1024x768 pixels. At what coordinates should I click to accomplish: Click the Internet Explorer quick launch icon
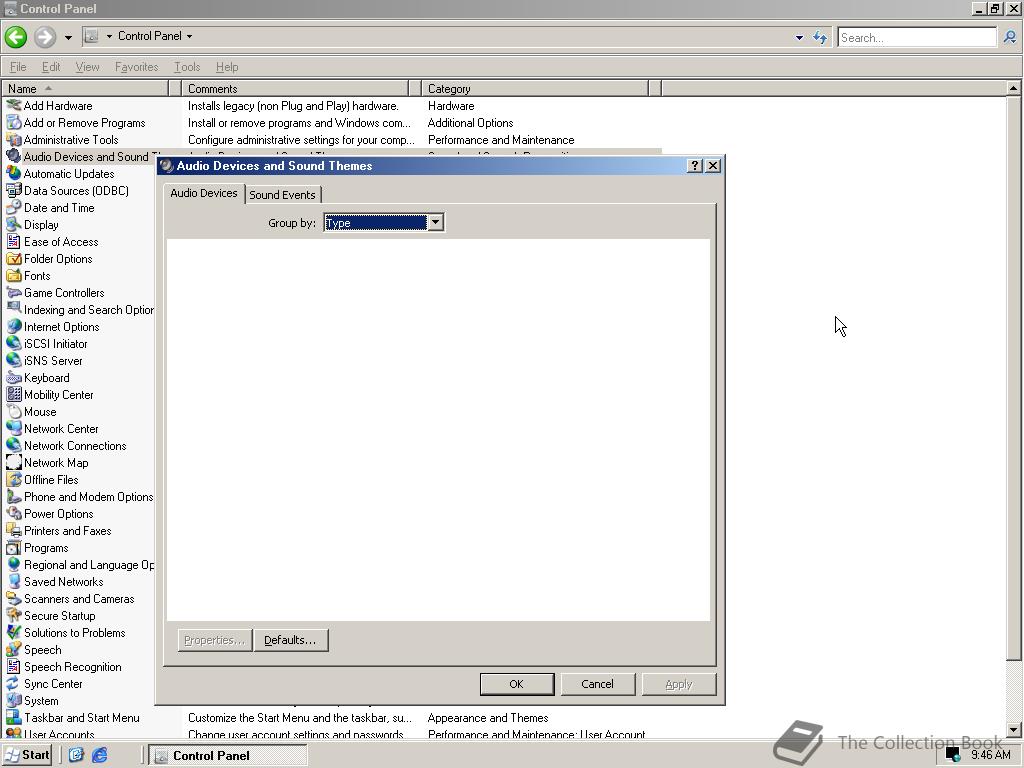coord(99,756)
